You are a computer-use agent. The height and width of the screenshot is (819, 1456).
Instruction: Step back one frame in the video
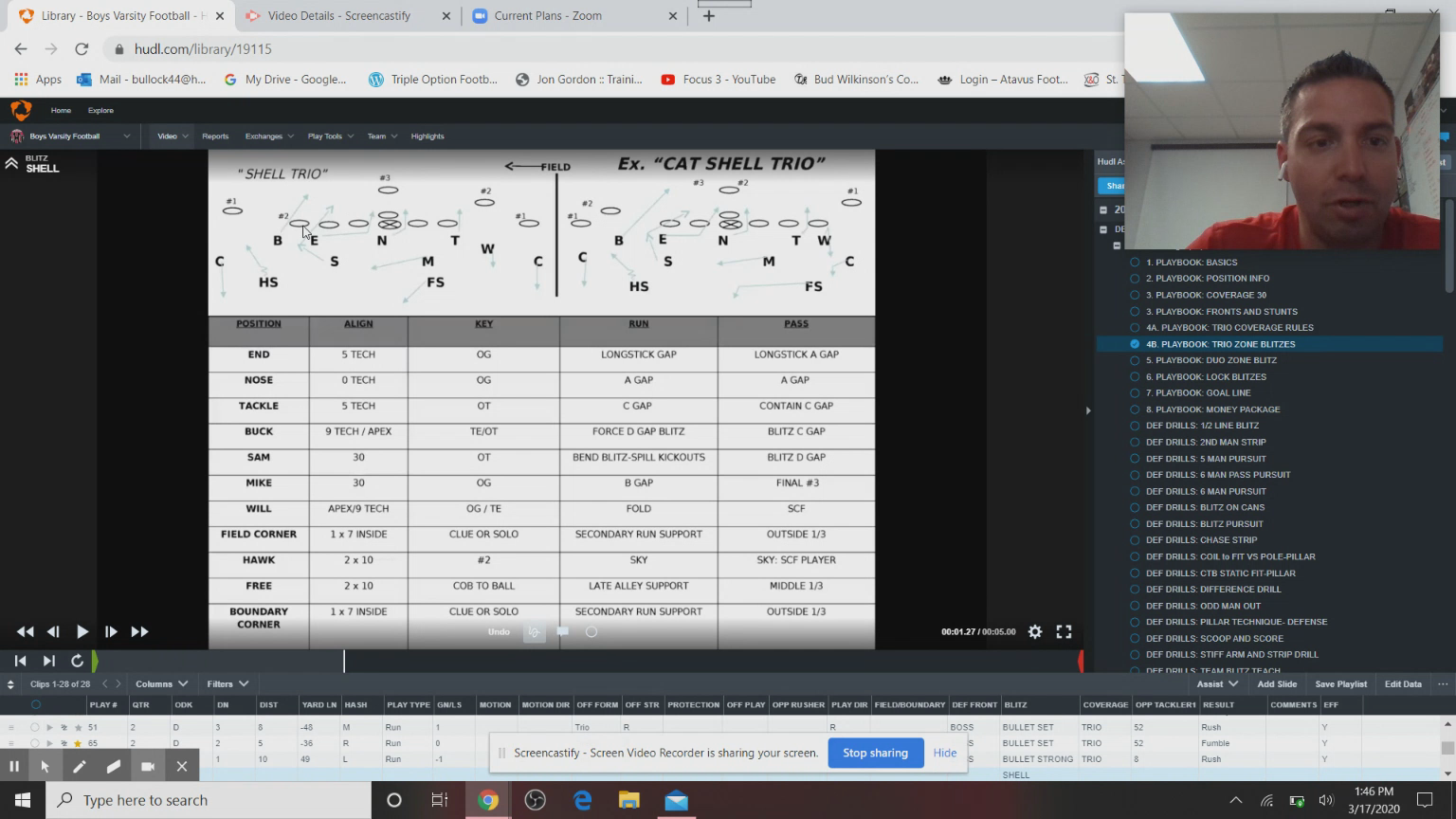(x=53, y=631)
